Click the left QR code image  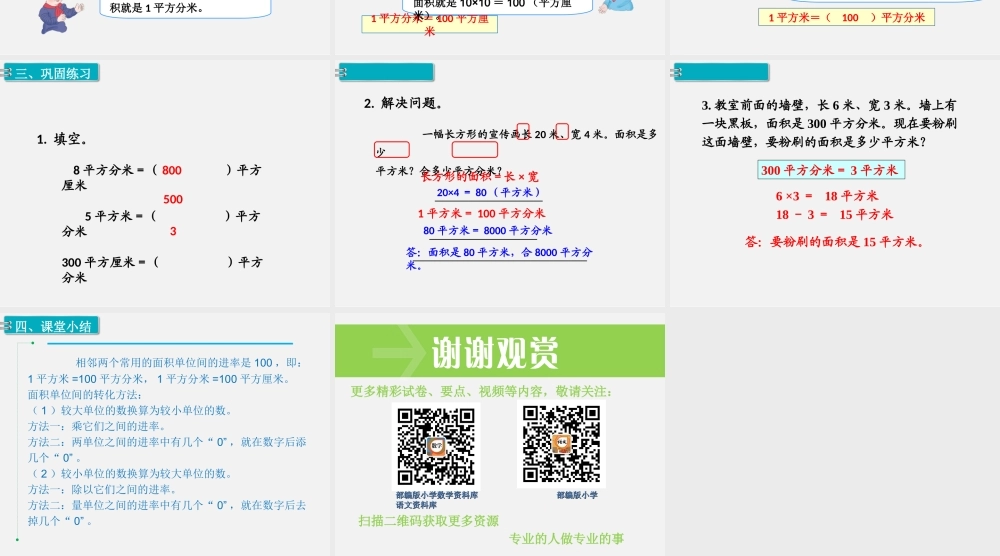pyautogui.click(x=436, y=445)
